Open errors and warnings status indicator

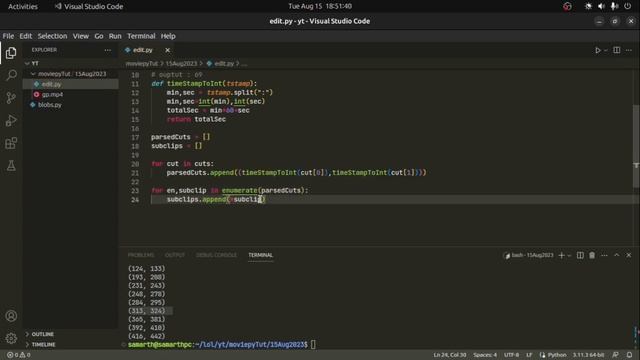(x=19, y=355)
